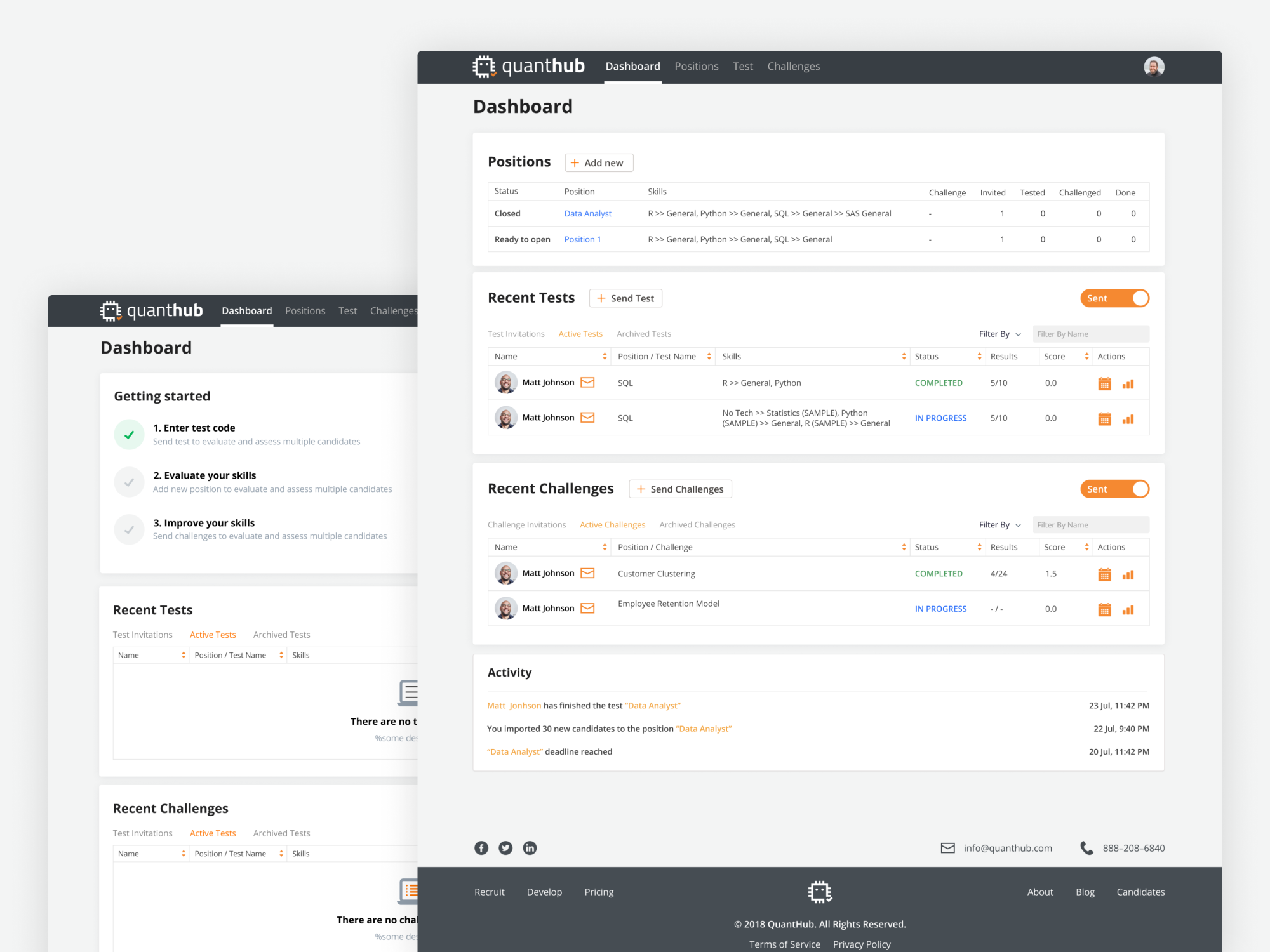Image resolution: width=1270 pixels, height=952 pixels.
Task: Open Challenges in front window navigation
Action: (793, 66)
